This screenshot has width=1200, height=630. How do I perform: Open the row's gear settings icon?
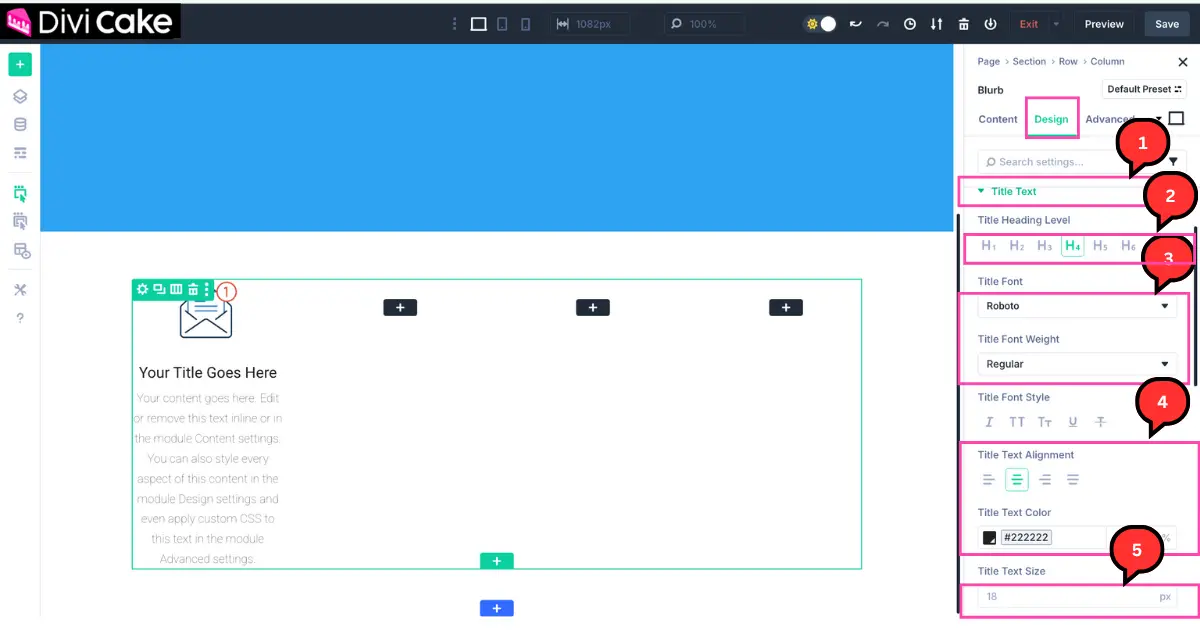142,289
